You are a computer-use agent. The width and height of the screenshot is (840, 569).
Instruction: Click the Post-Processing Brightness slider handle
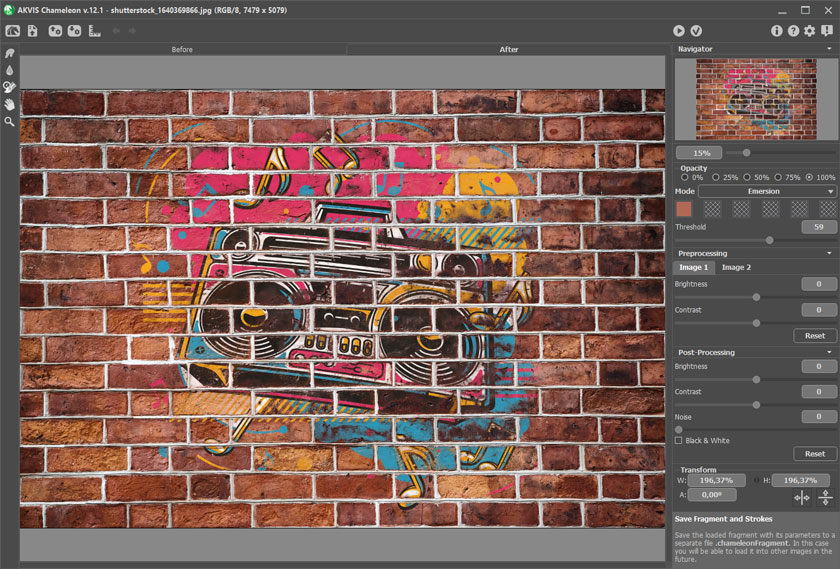click(756, 379)
